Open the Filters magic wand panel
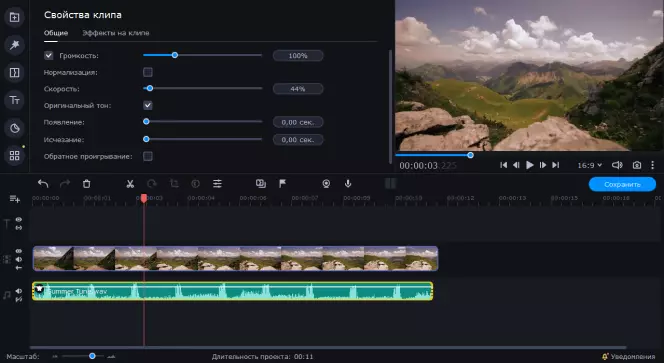The height and width of the screenshot is (363, 664). 14,45
